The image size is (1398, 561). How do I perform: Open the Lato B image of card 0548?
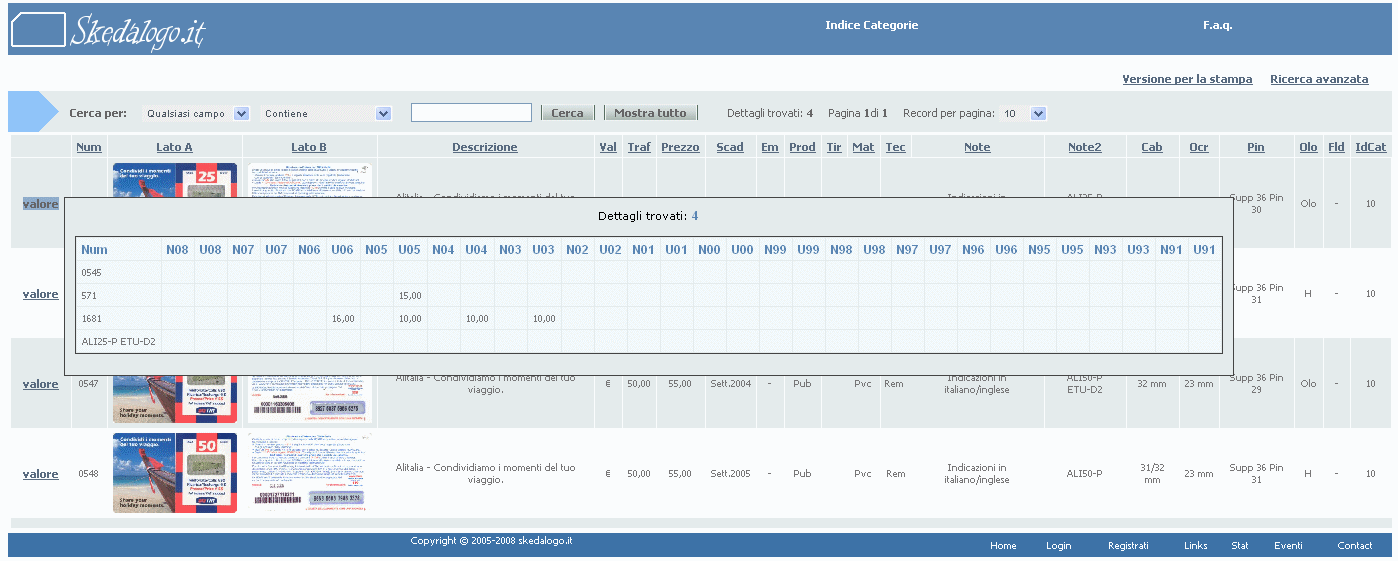[309, 474]
